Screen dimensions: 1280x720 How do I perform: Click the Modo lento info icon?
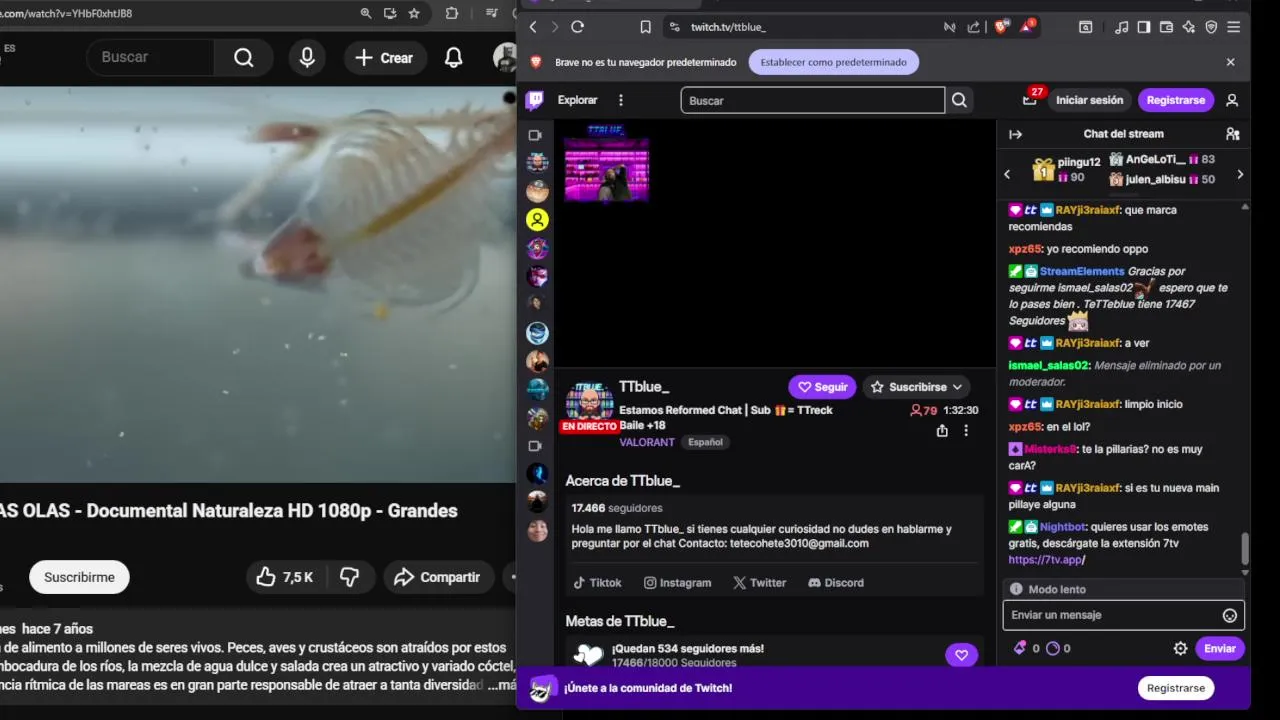click(x=1016, y=589)
